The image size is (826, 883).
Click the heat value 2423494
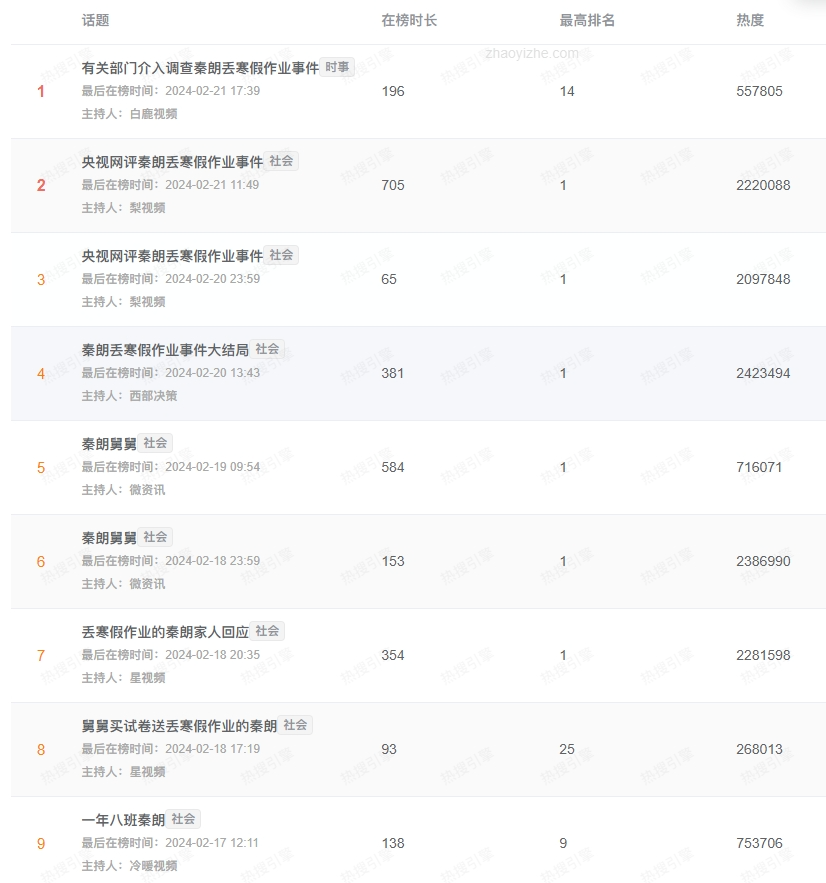[763, 373]
